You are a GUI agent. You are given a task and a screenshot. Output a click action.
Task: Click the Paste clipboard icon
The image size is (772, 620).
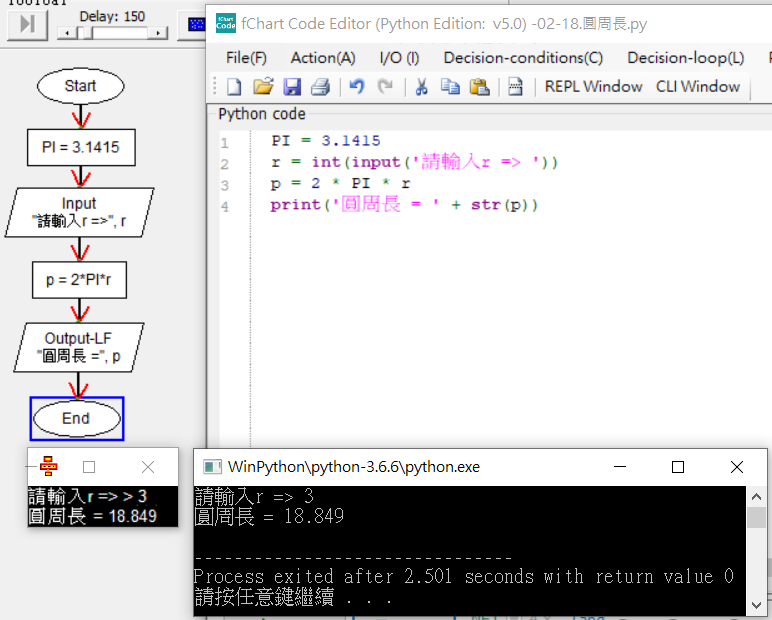[x=480, y=87]
